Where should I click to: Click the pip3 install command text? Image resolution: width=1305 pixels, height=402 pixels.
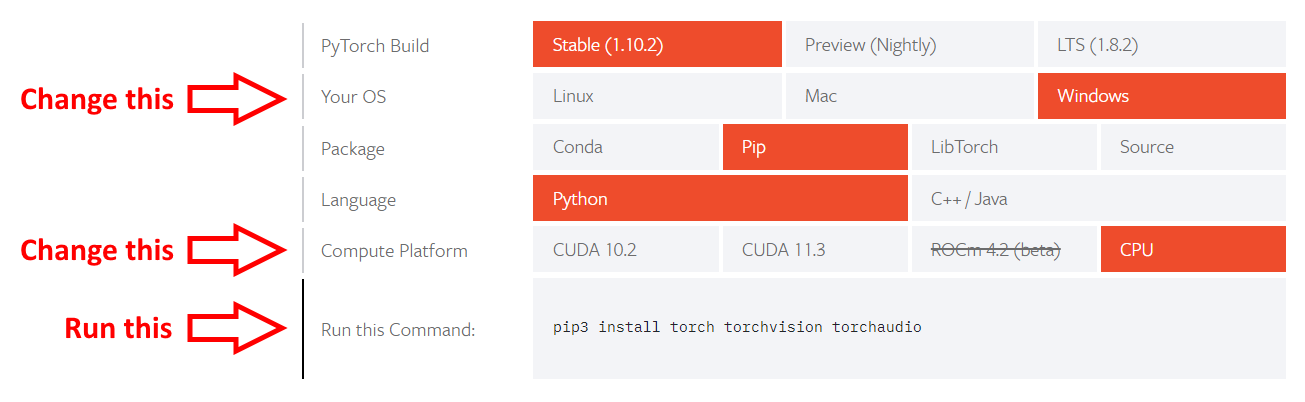(x=737, y=327)
